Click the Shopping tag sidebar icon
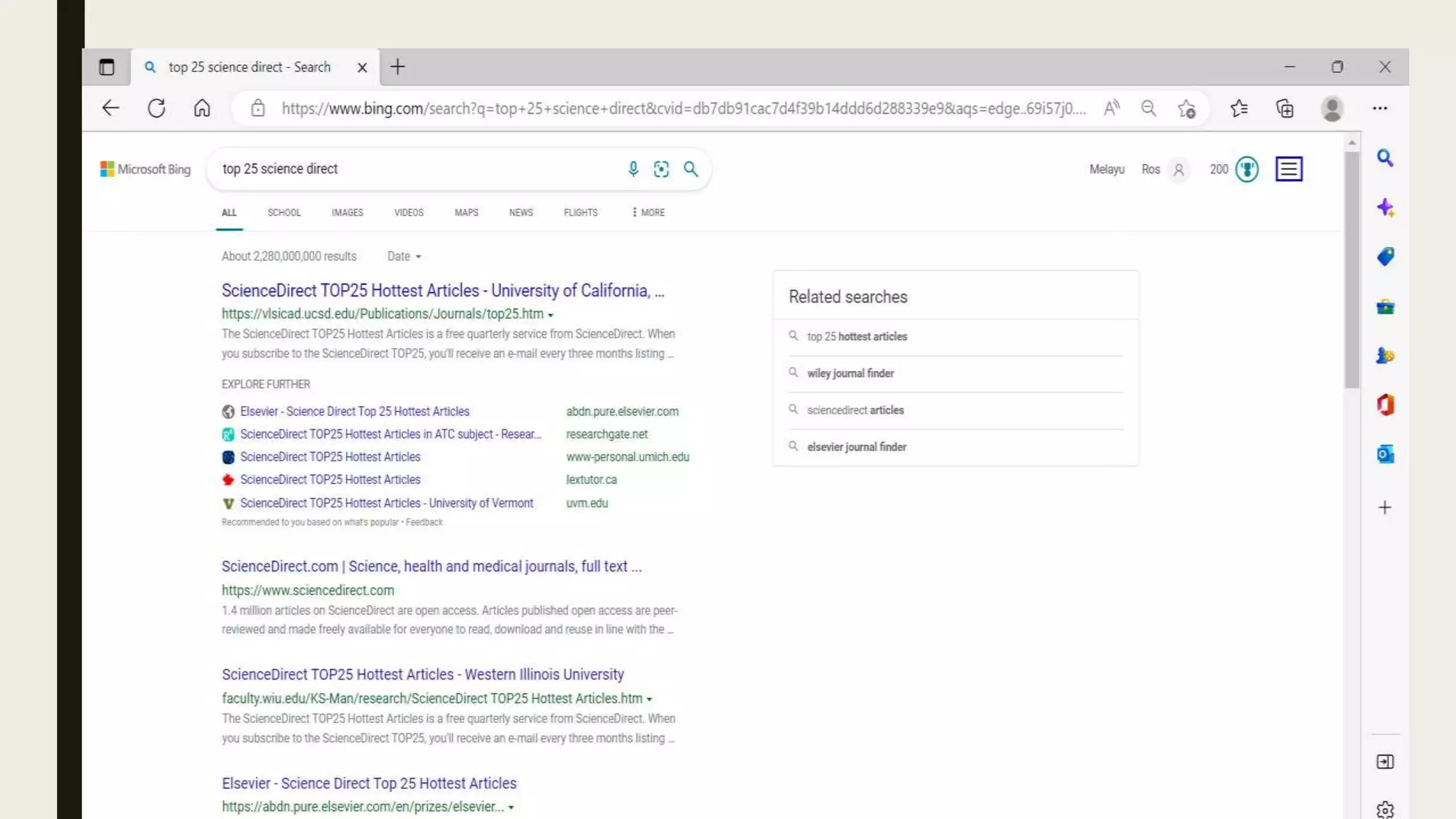The height and width of the screenshot is (819, 1456). [x=1385, y=257]
